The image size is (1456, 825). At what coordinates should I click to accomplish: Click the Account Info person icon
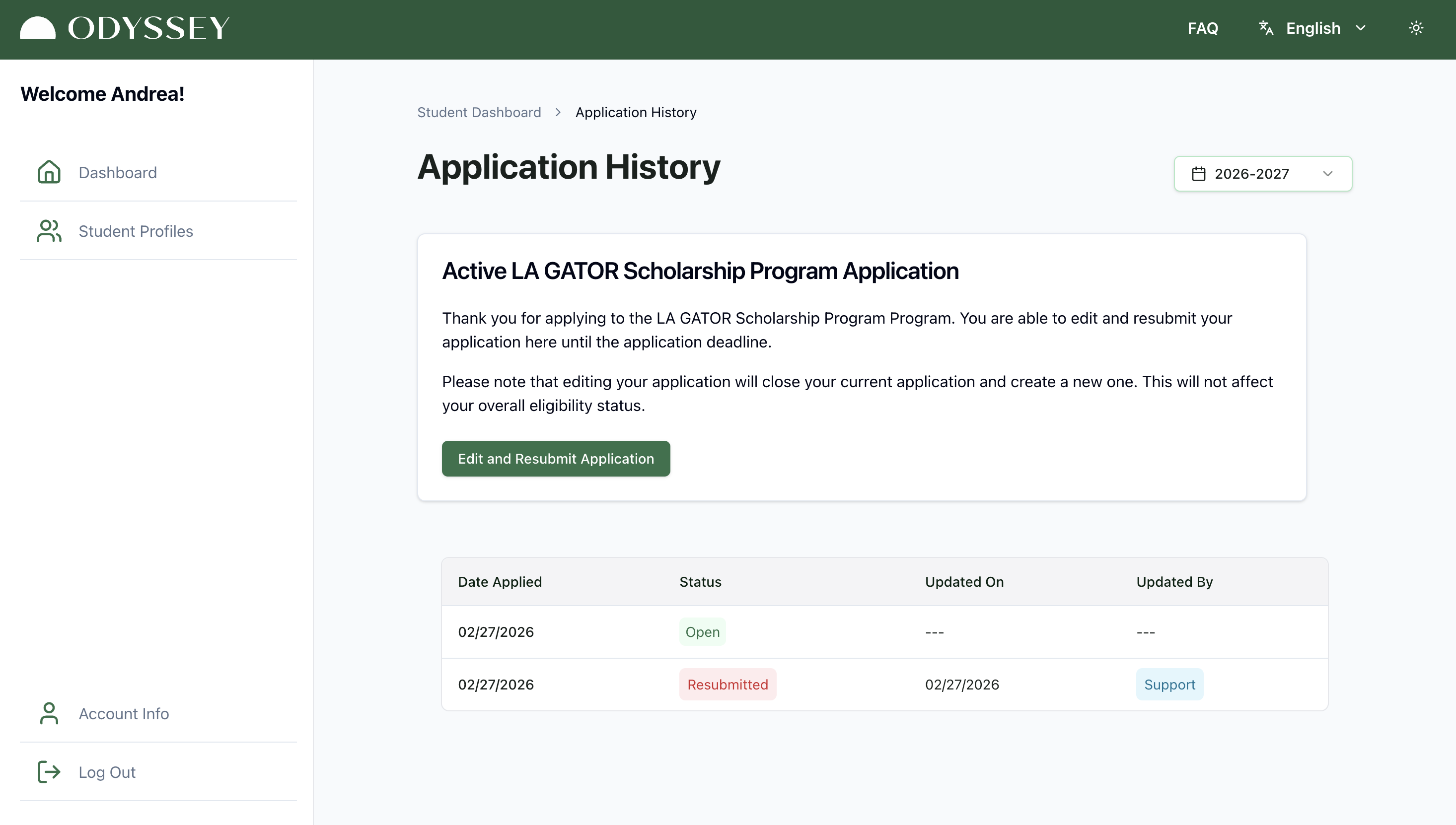coord(49,713)
